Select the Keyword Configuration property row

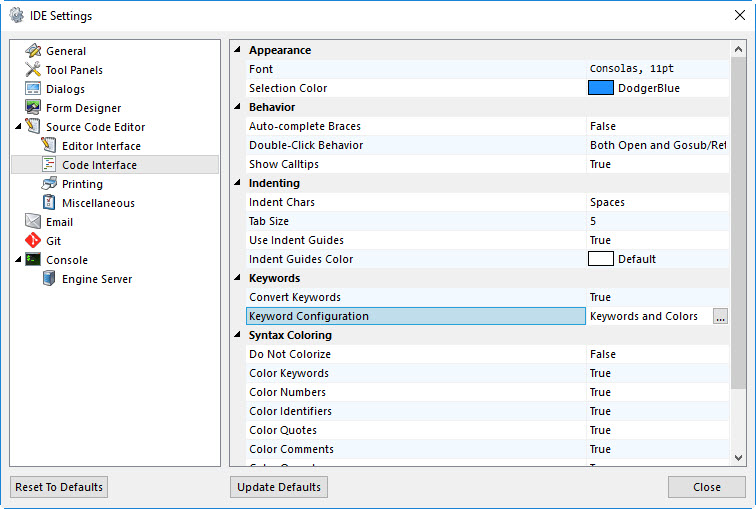[416, 316]
